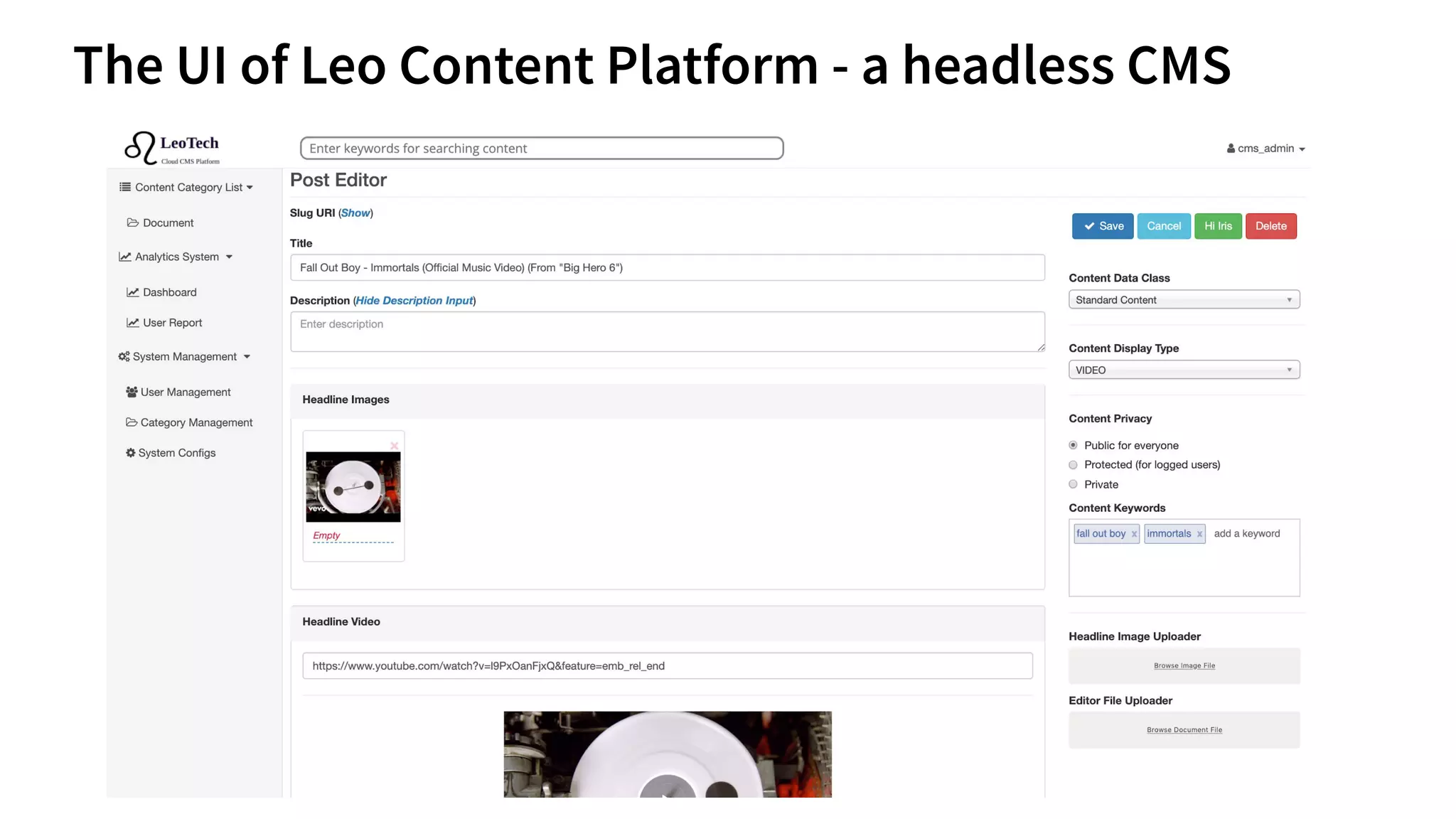
Task: Open the Document folder item
Action: click(x=168, y=223)
